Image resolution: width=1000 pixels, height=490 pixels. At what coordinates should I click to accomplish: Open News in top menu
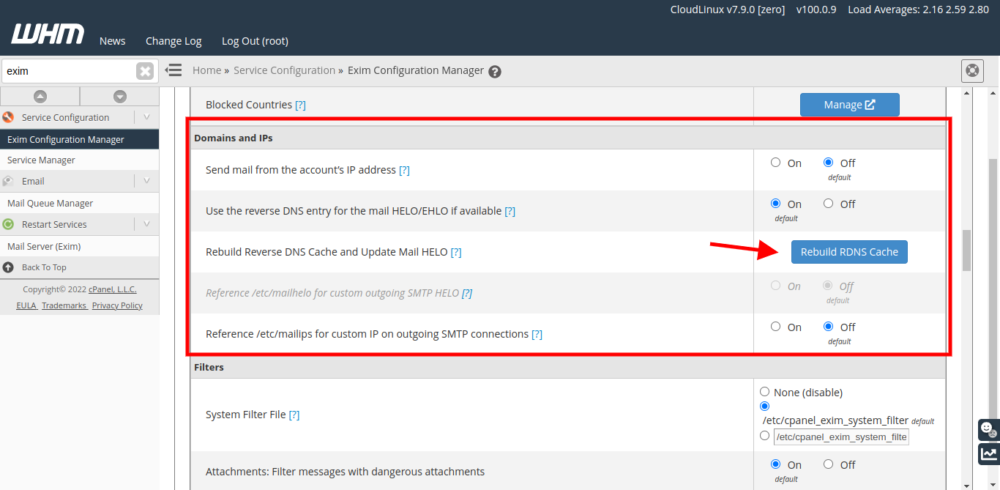click(x=112, y=41)
